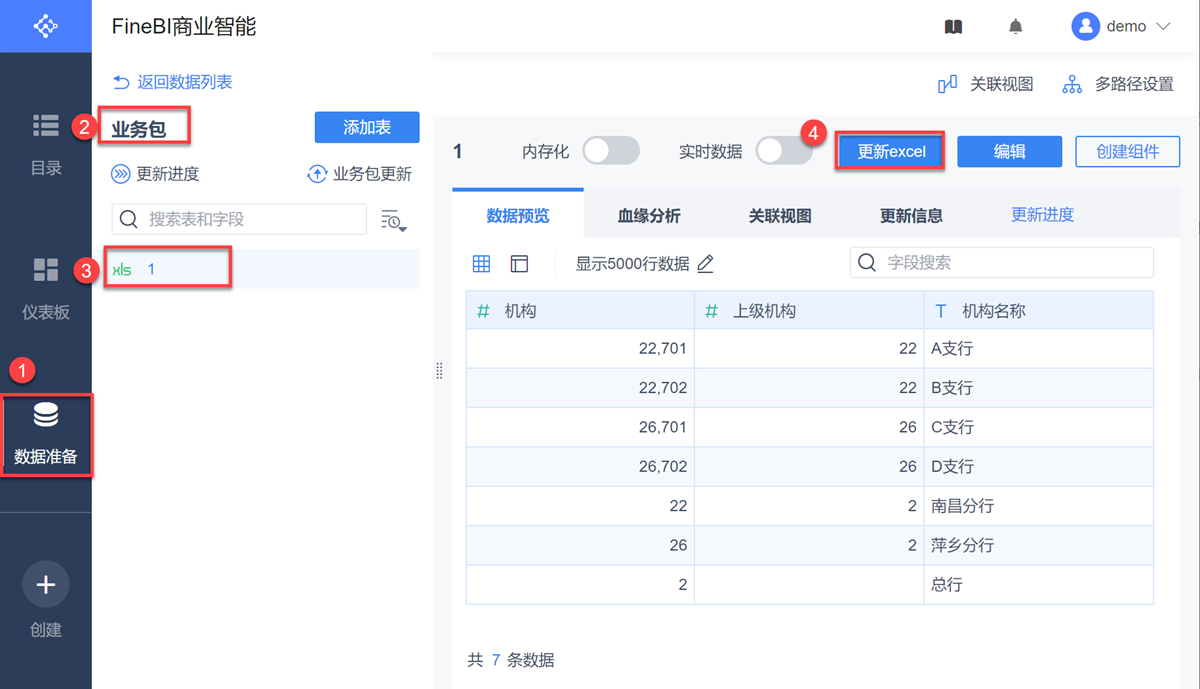Click the 创建 plus icon
Image resolution: width=1200 pixels, height=689 pixels.
tap(46, 585)
